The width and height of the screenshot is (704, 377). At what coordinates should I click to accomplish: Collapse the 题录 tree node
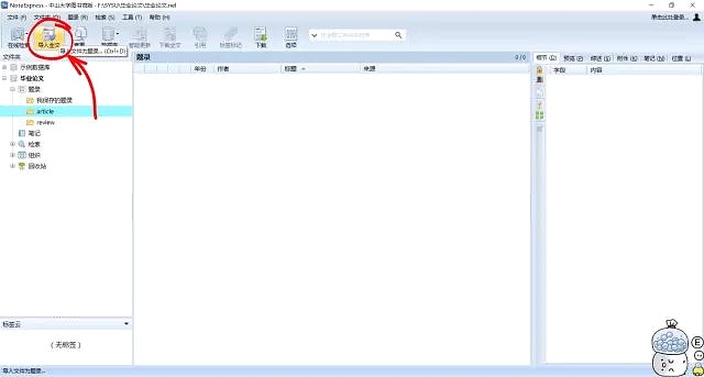coord(13,89)
